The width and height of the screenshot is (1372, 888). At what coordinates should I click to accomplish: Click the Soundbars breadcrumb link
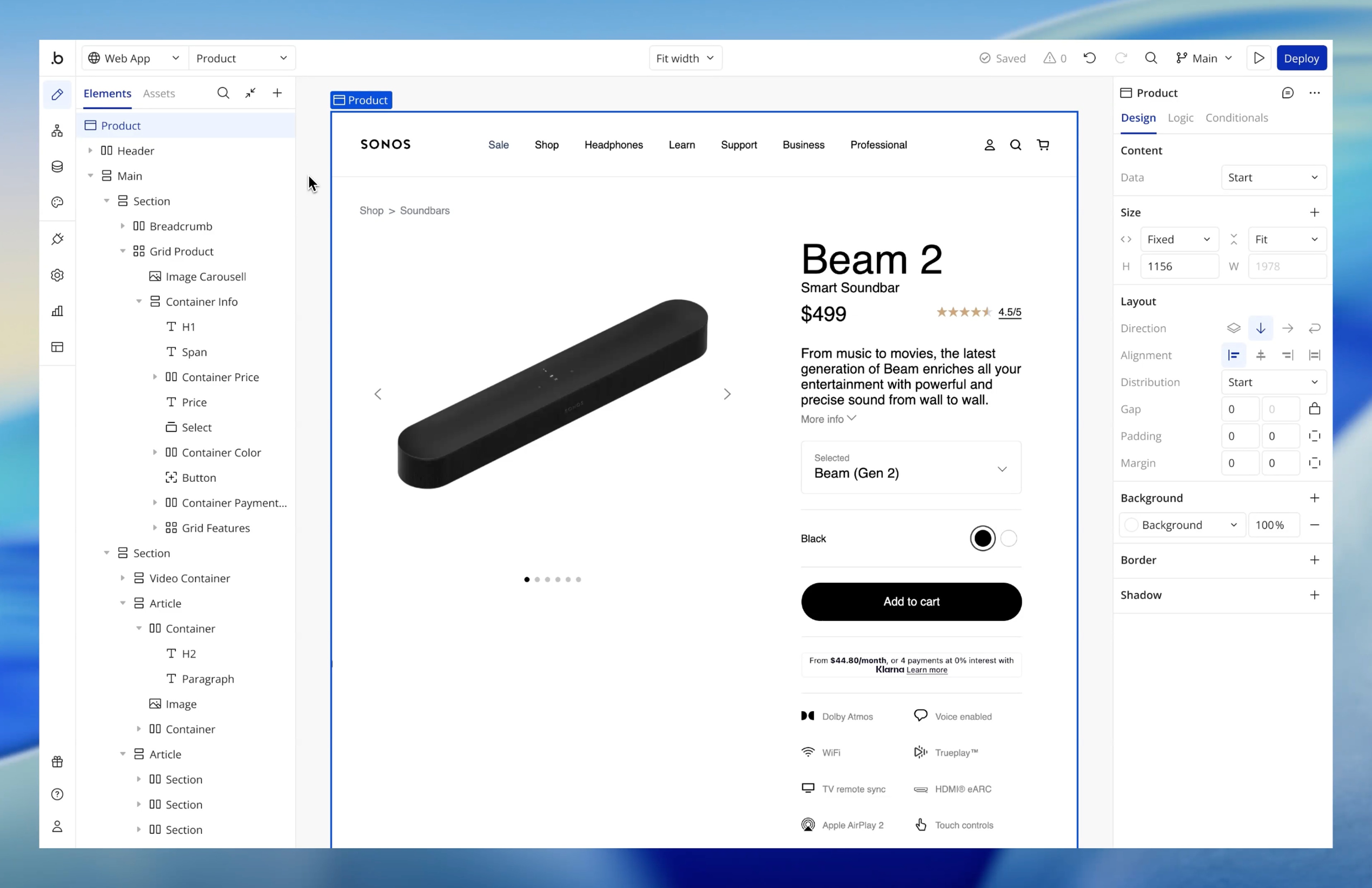[425, 211]
